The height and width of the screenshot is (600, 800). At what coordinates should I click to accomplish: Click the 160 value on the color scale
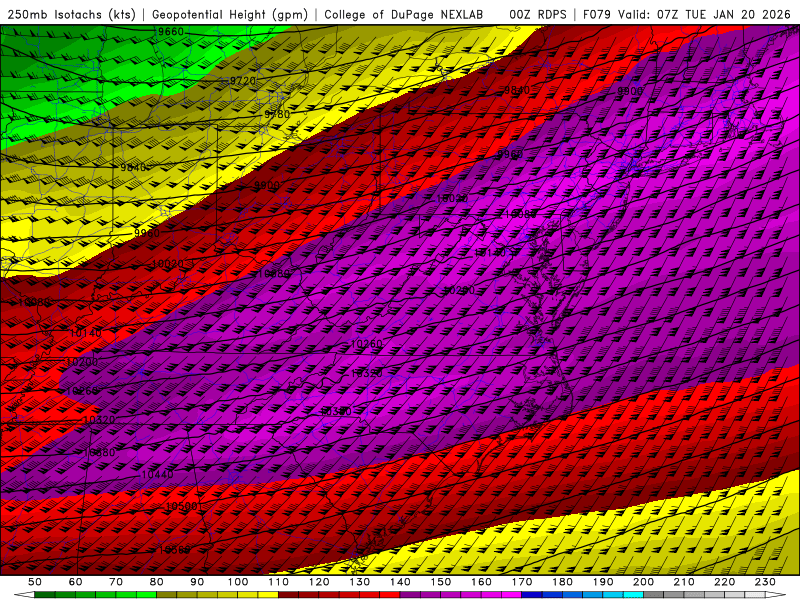coord(481,582)
